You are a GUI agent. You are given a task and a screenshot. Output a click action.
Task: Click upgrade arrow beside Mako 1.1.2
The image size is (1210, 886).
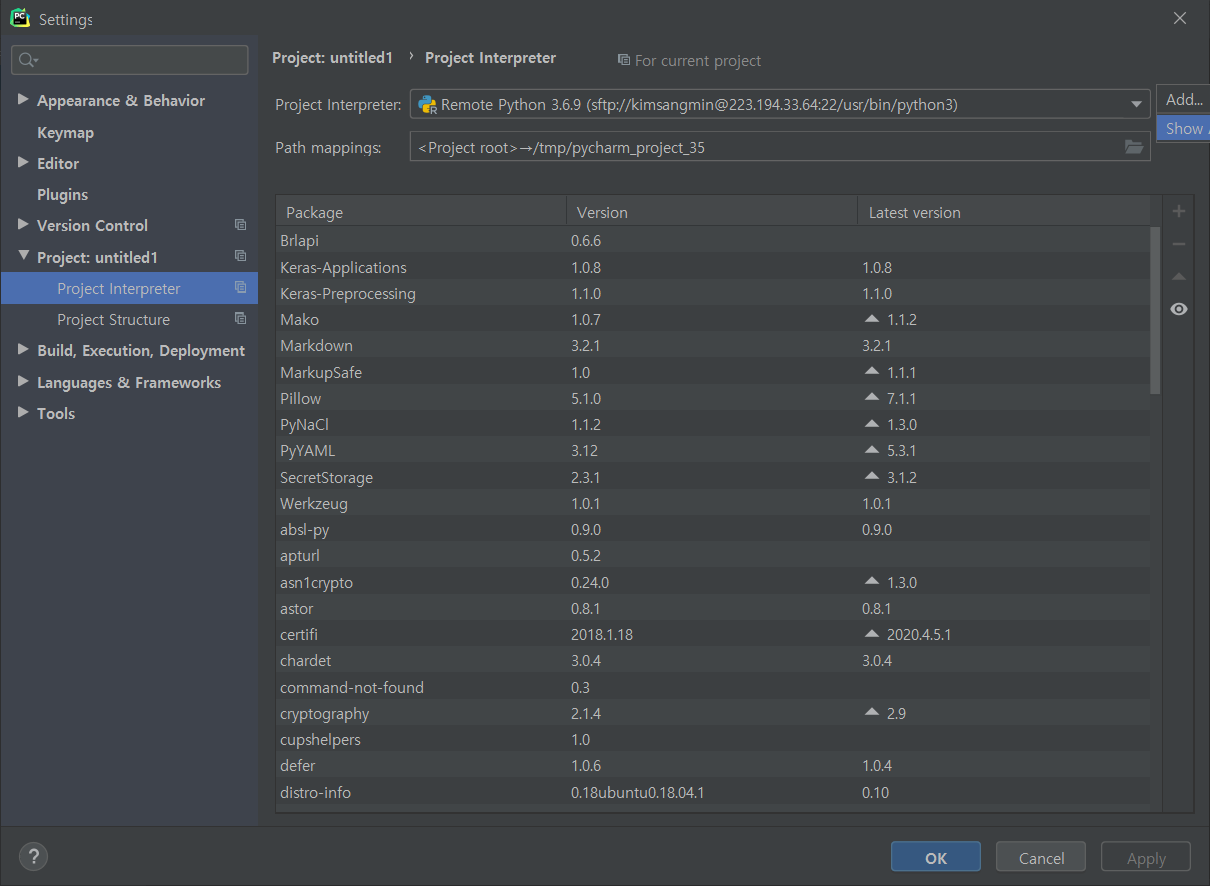tap(871, 319)
